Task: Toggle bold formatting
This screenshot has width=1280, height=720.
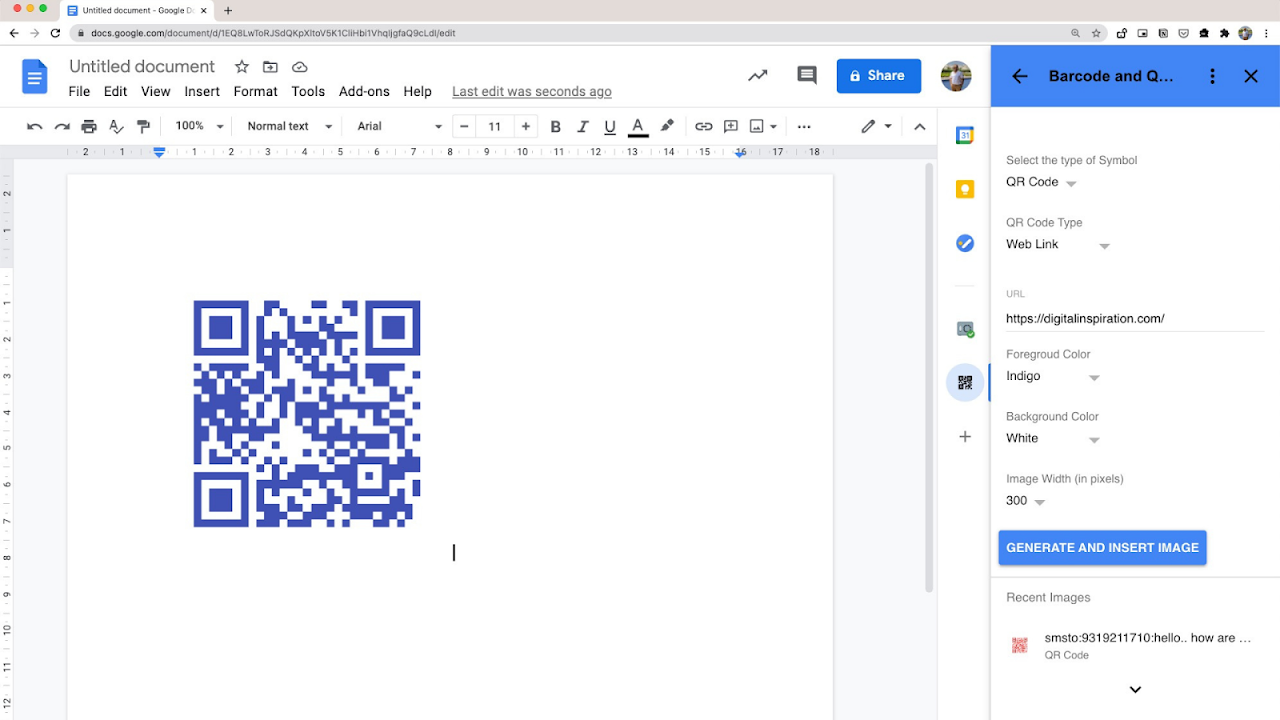Action: coord(556,126)
